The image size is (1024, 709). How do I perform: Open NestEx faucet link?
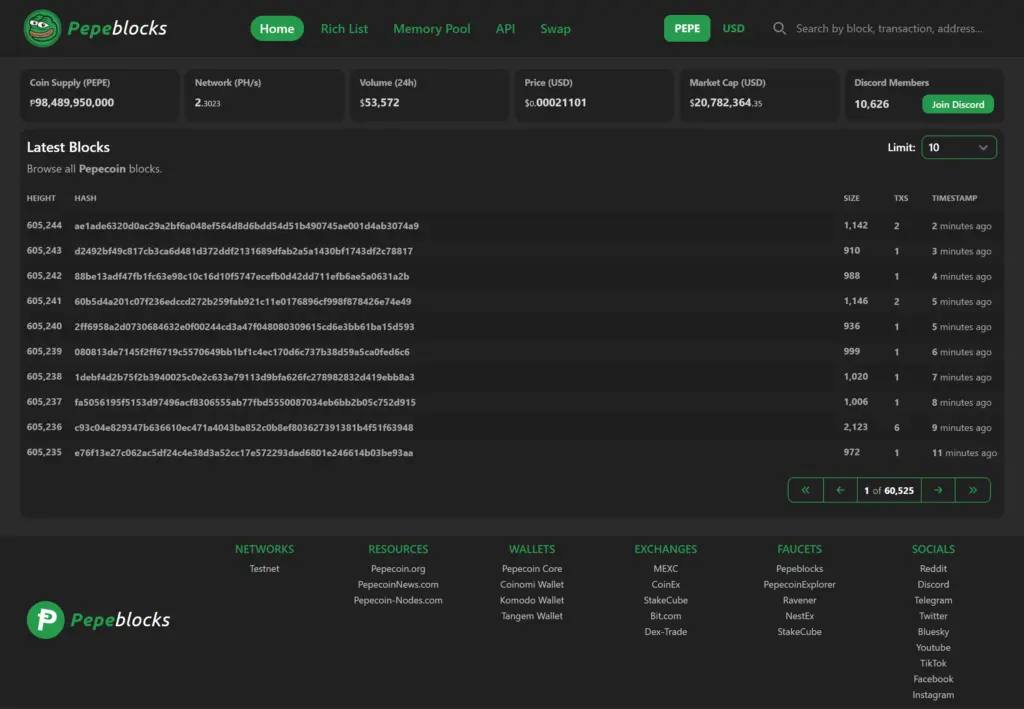click(x=799, y=616)
